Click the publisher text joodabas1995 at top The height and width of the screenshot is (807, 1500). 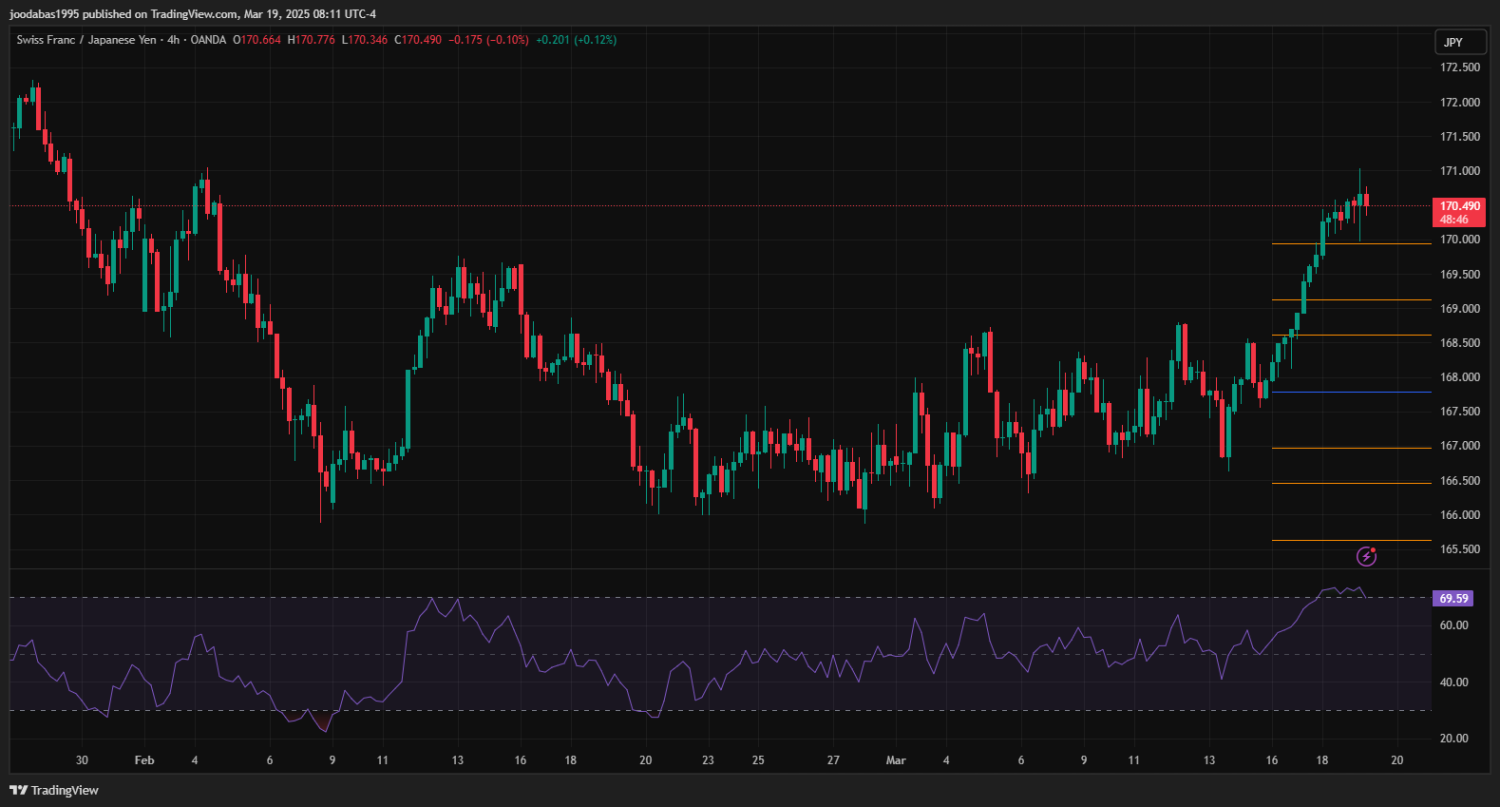tap(45, 14)
